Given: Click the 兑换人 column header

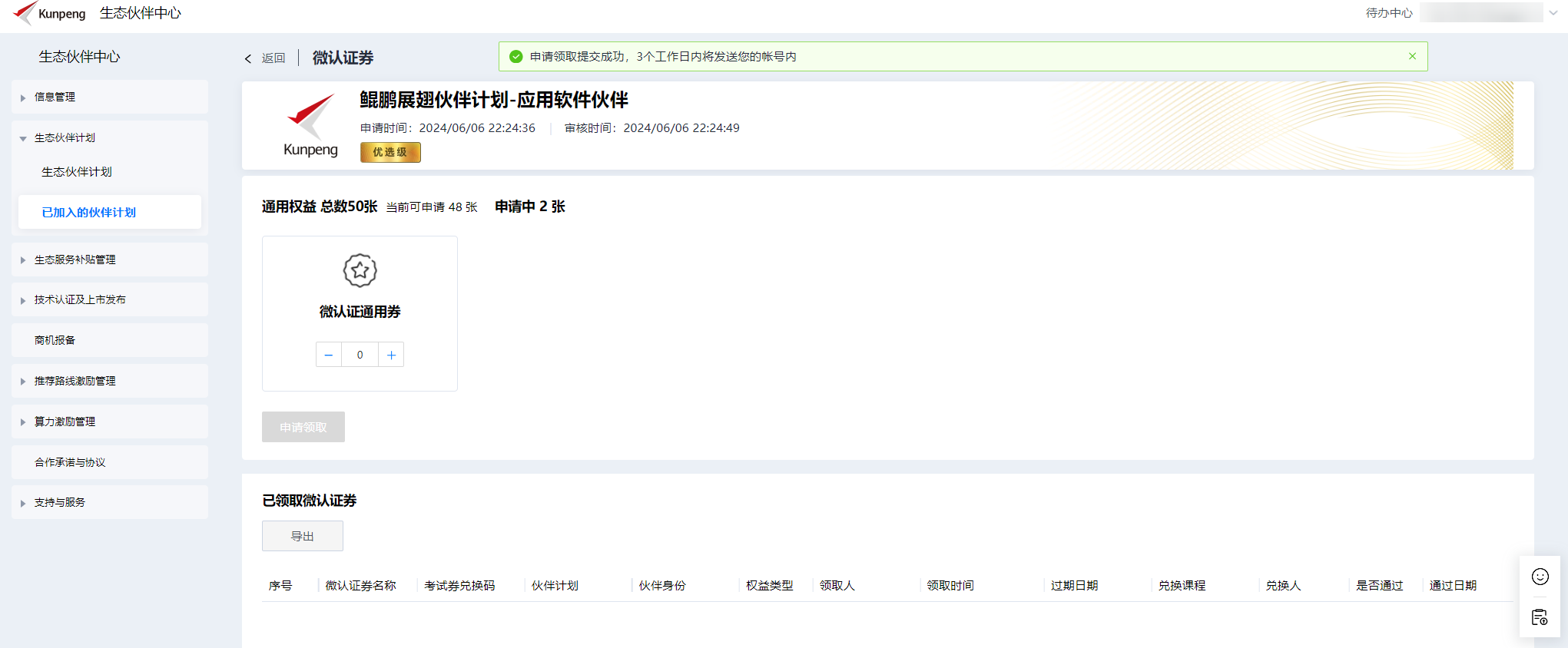Looking at the screenshot, I should [x=1284, y=585].
